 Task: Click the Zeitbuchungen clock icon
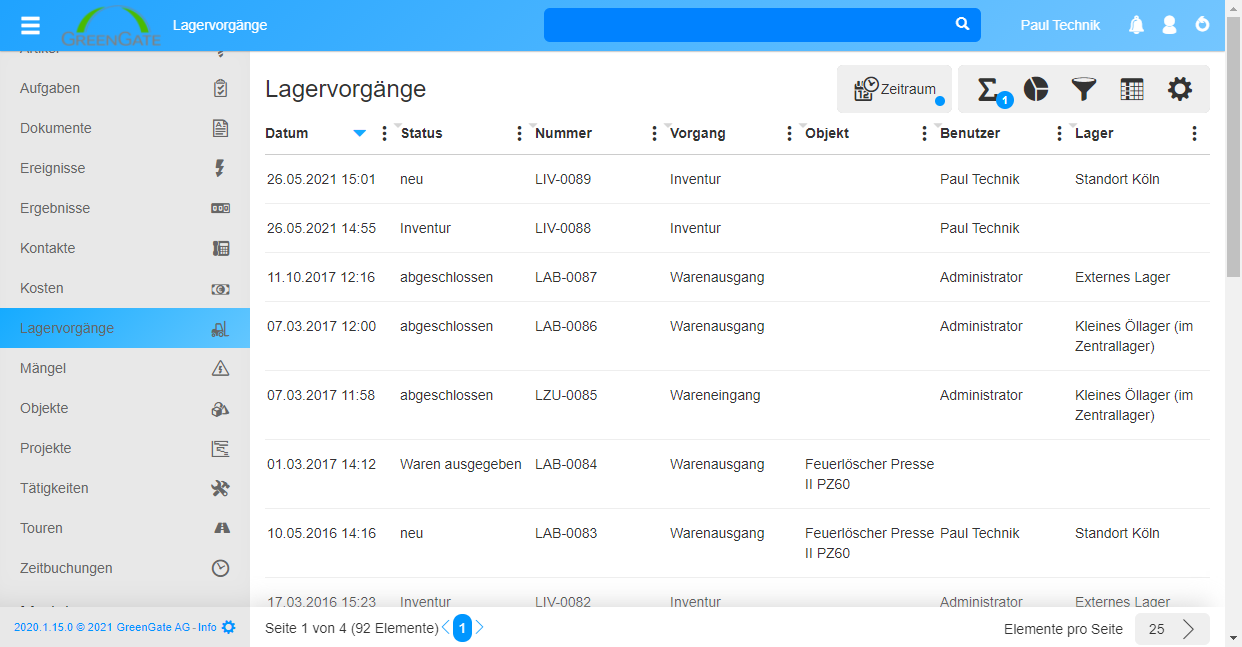point(221,568)
